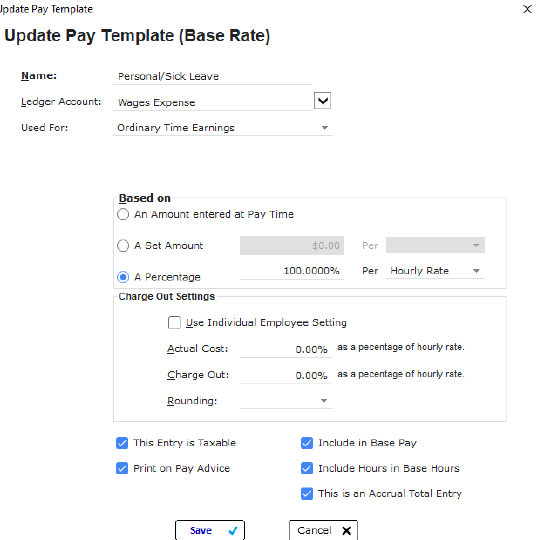Click the Update Pay Template (Base Rate) heading

[137, 36]
